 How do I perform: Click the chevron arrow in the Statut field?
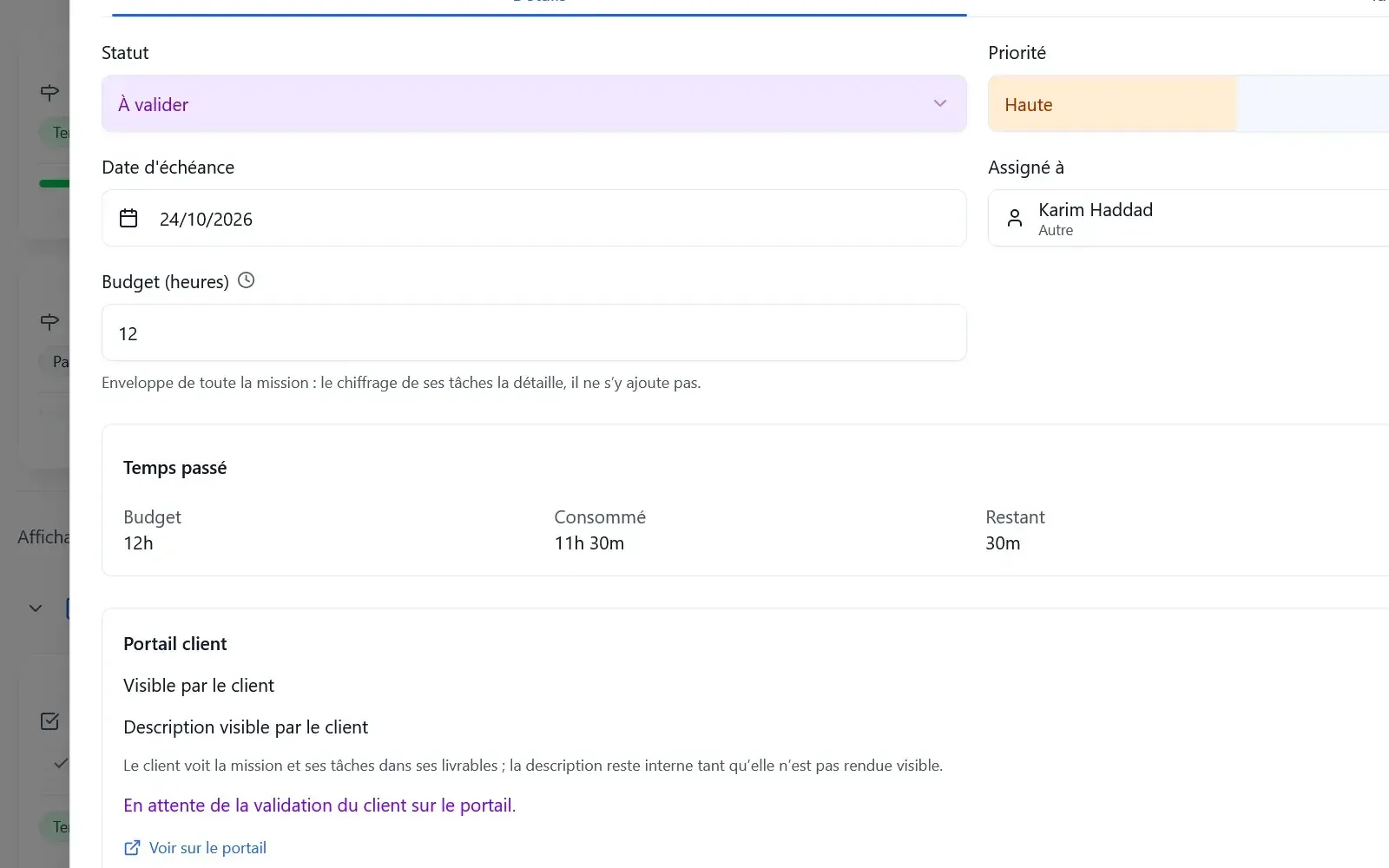coord(940,104)
